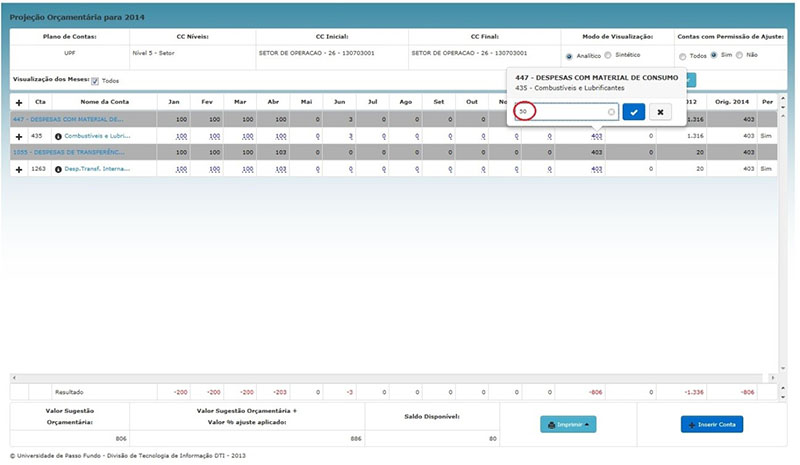Click Saldo Disponível value '80'
Viewport: 800px width, 465px height.
click(x=493, y=439)
